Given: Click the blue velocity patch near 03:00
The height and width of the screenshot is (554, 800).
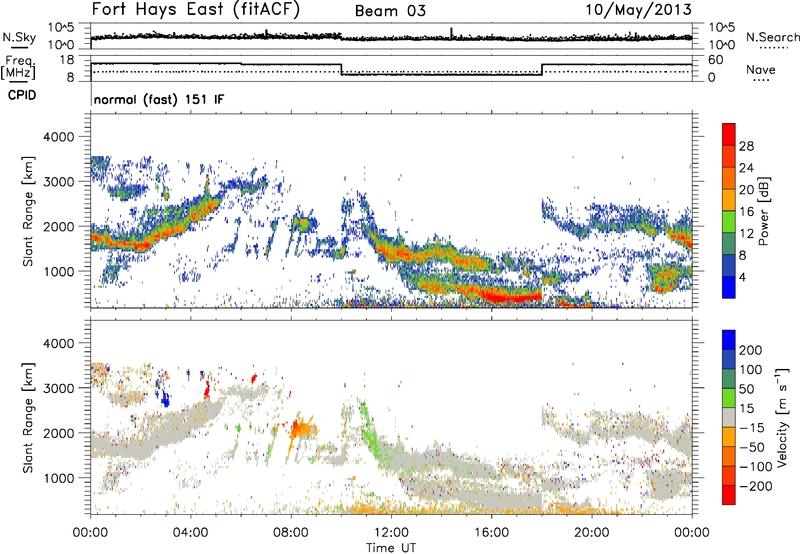Looking at the screenshot, I should (165, 397).
